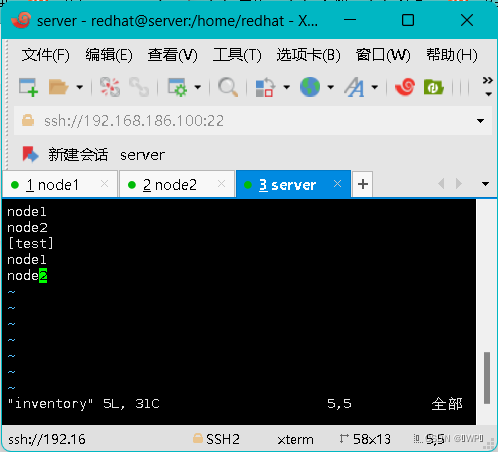Image resolution: width=498 pixels, height=452 pixels.
Task: Click the SSH2 lock icon in status bar
Action: click(x=198, y=438)
